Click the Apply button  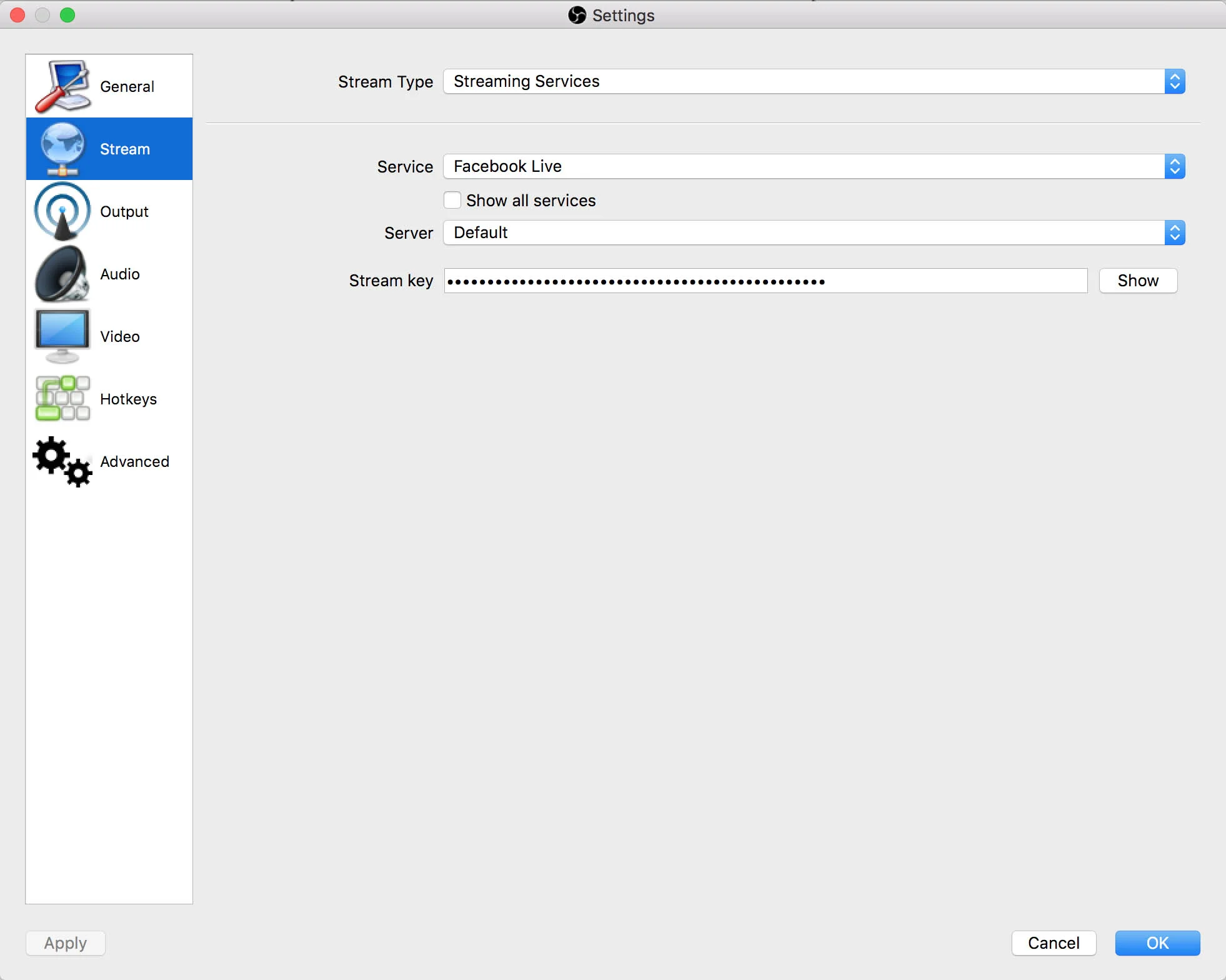coord(66,942)
